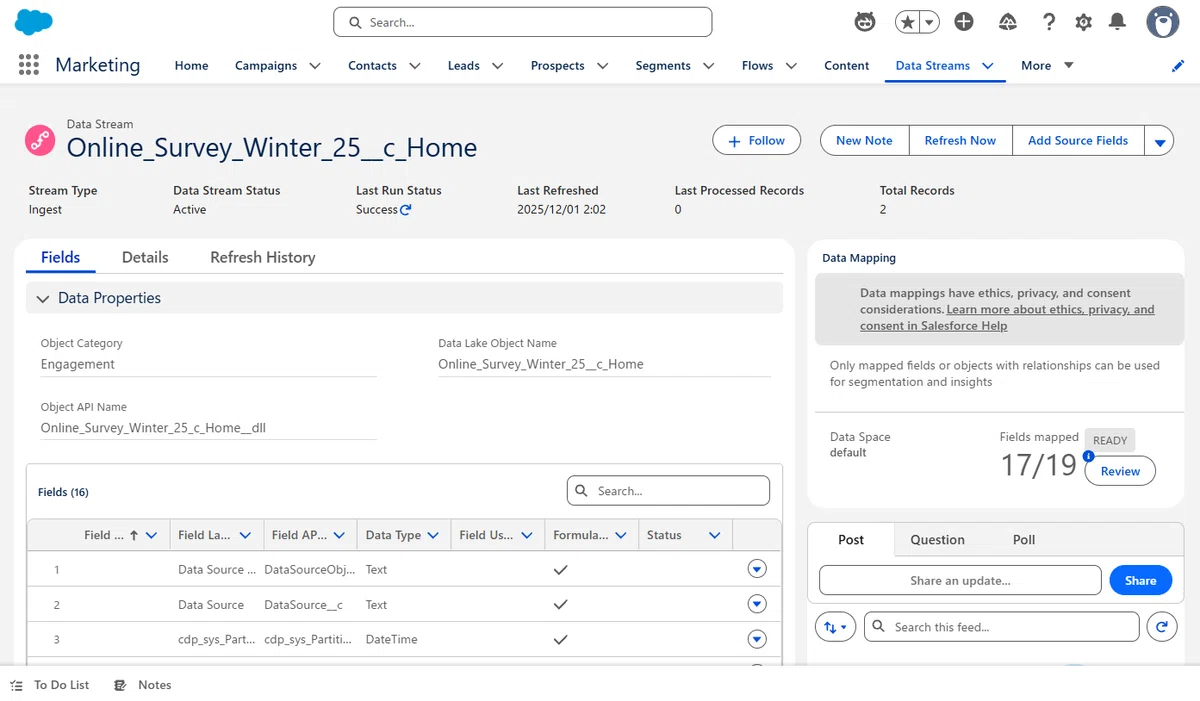This screenshot has height=701, width=1200.
Task: Click the To Do List icon
Action: [x=17, y=685]
